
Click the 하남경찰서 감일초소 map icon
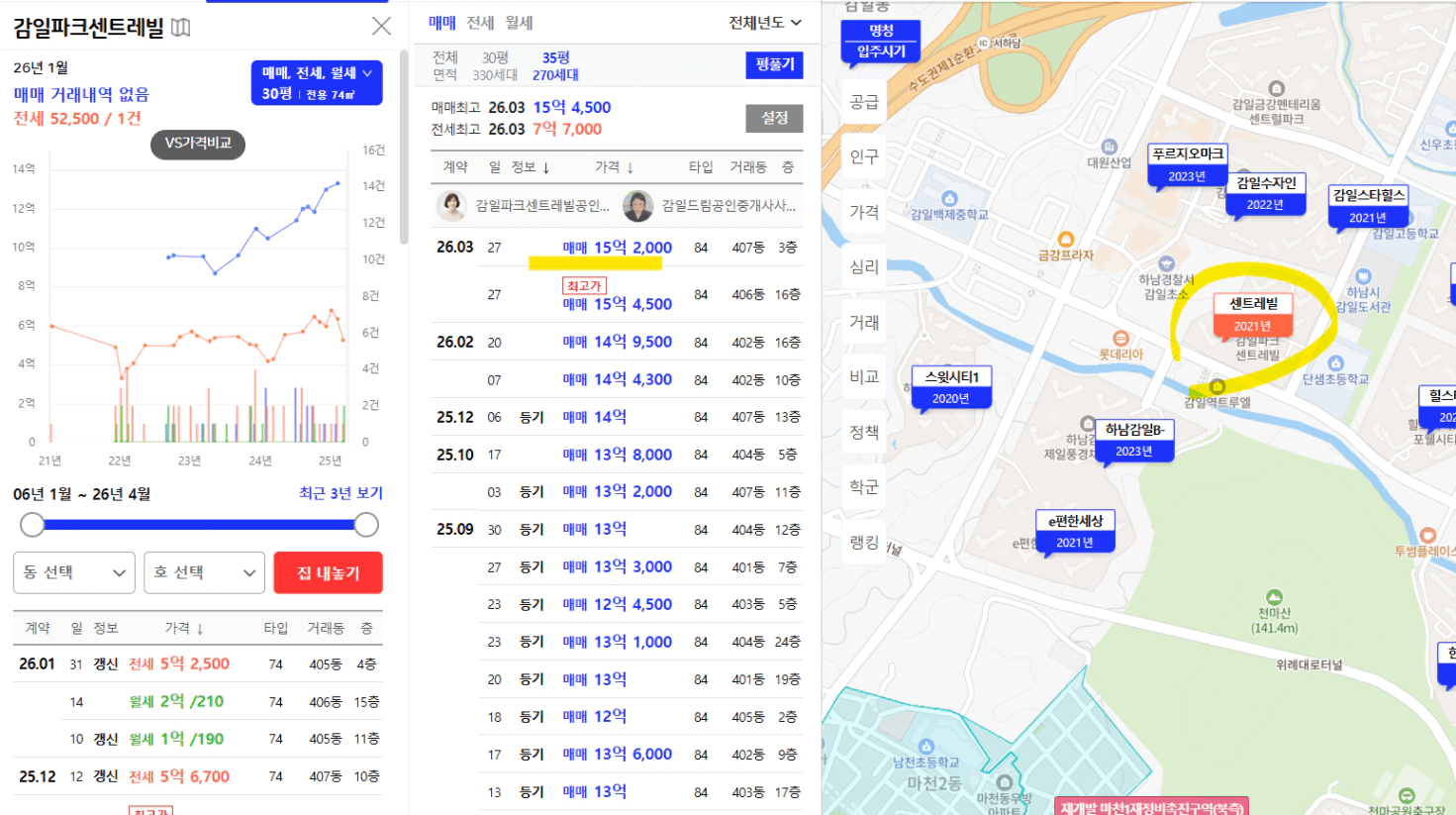click(x=1166, y=263)
